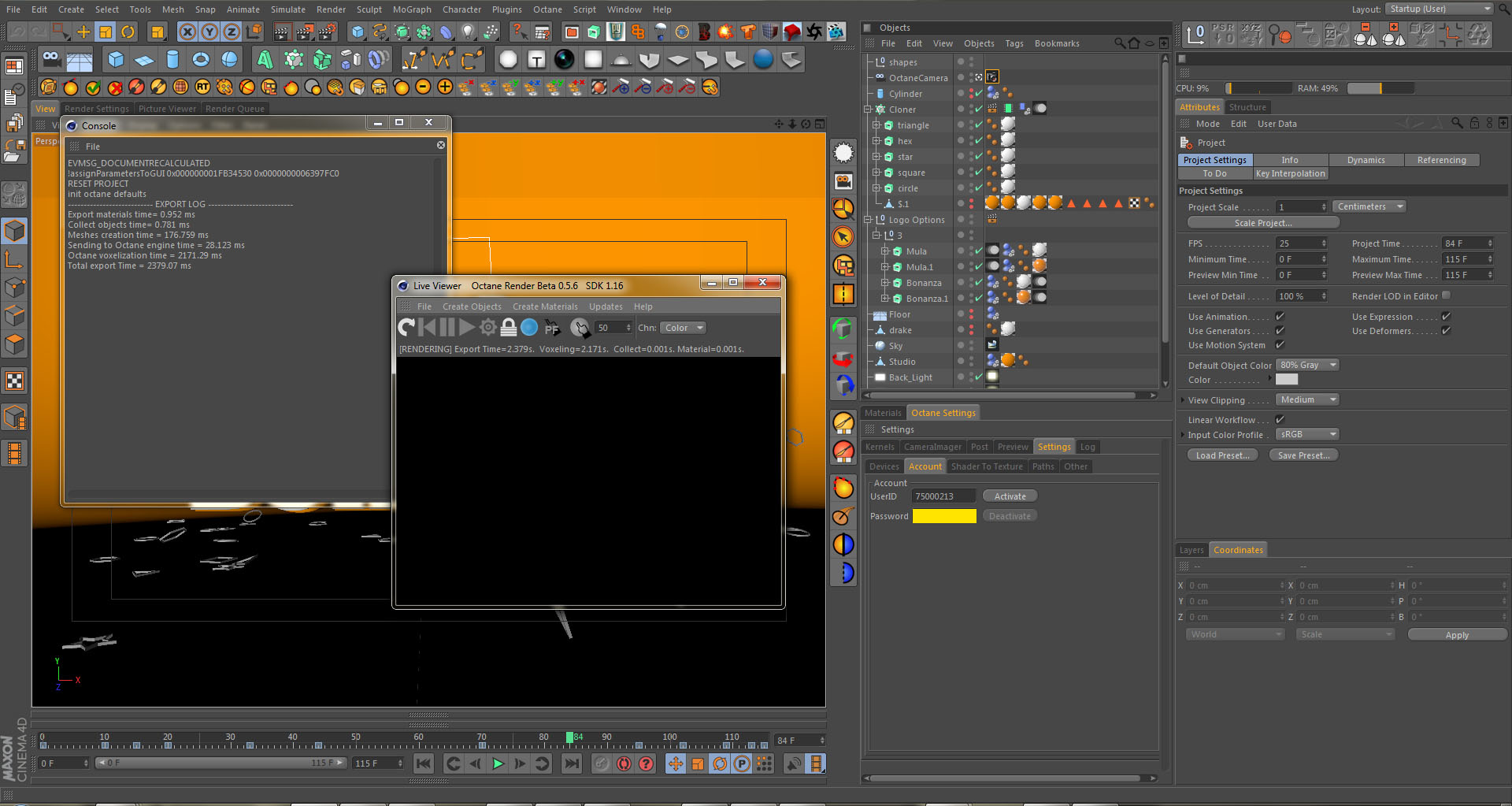Jump to the start of the animation

[x=424, y=763]
